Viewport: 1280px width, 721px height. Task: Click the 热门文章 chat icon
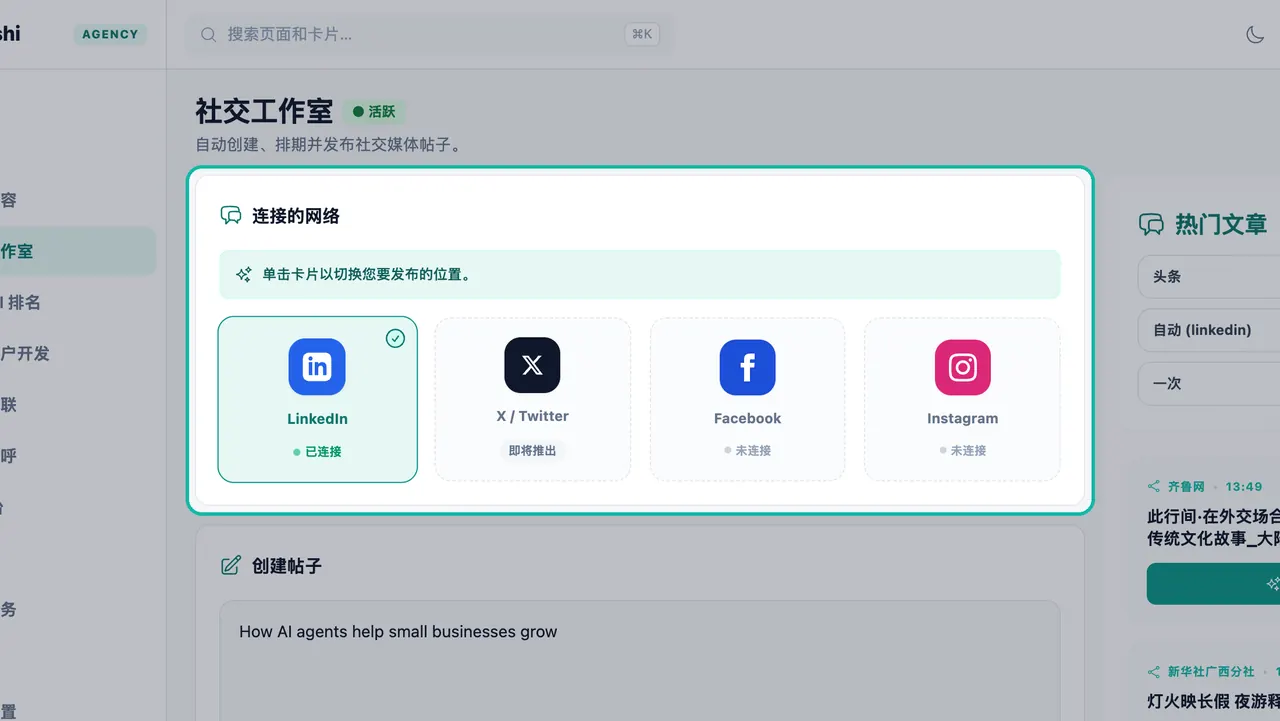(1151, 224)
